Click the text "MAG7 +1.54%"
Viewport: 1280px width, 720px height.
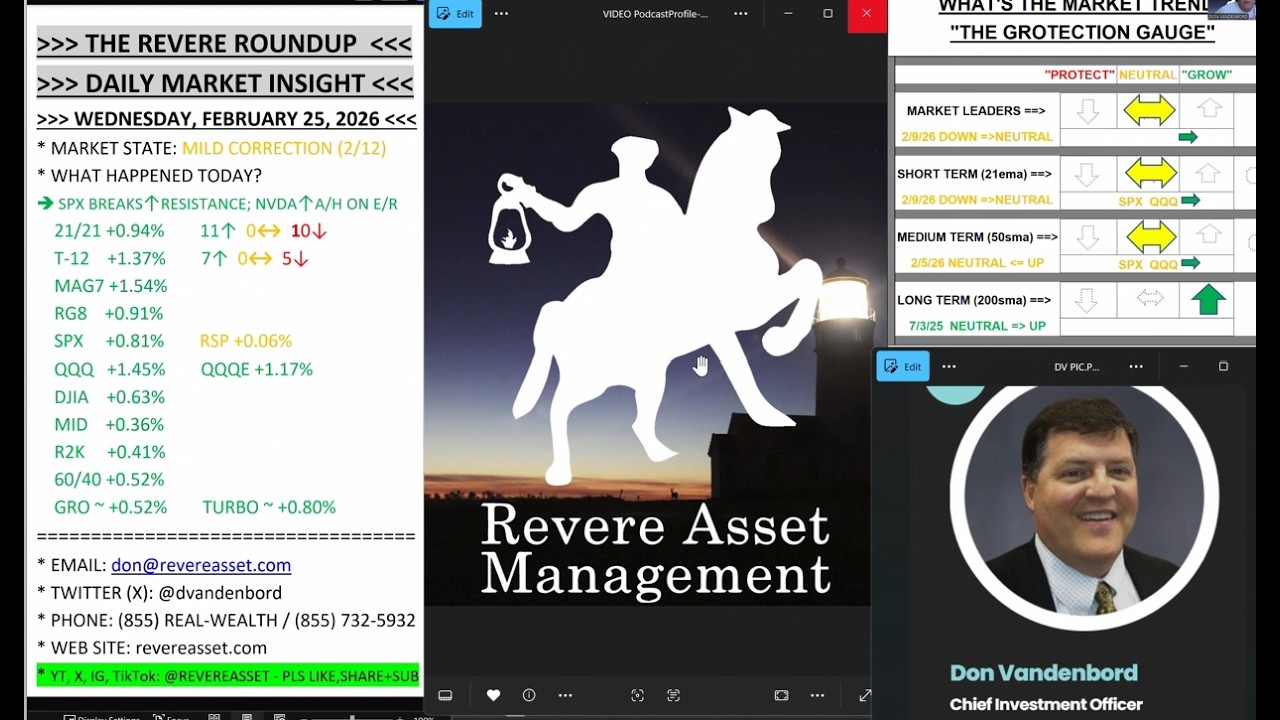tap(110, 286)
